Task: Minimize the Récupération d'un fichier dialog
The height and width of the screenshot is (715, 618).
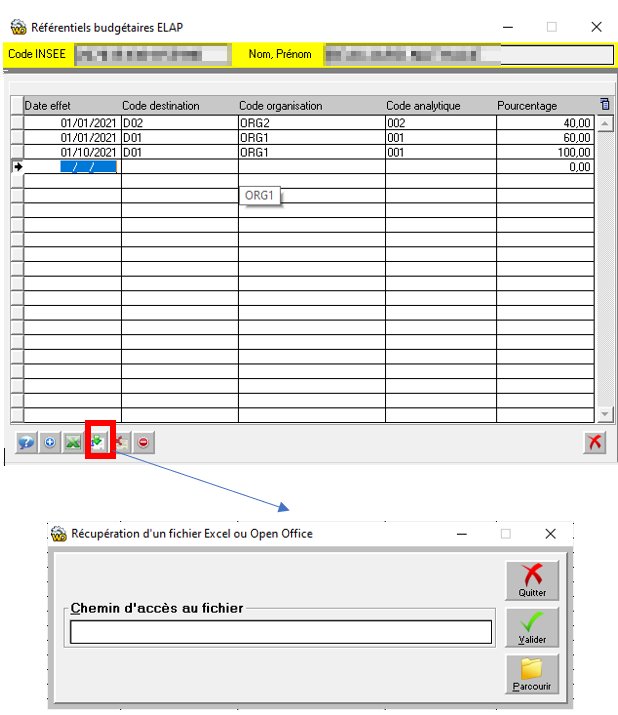Action: coord(462,534)
